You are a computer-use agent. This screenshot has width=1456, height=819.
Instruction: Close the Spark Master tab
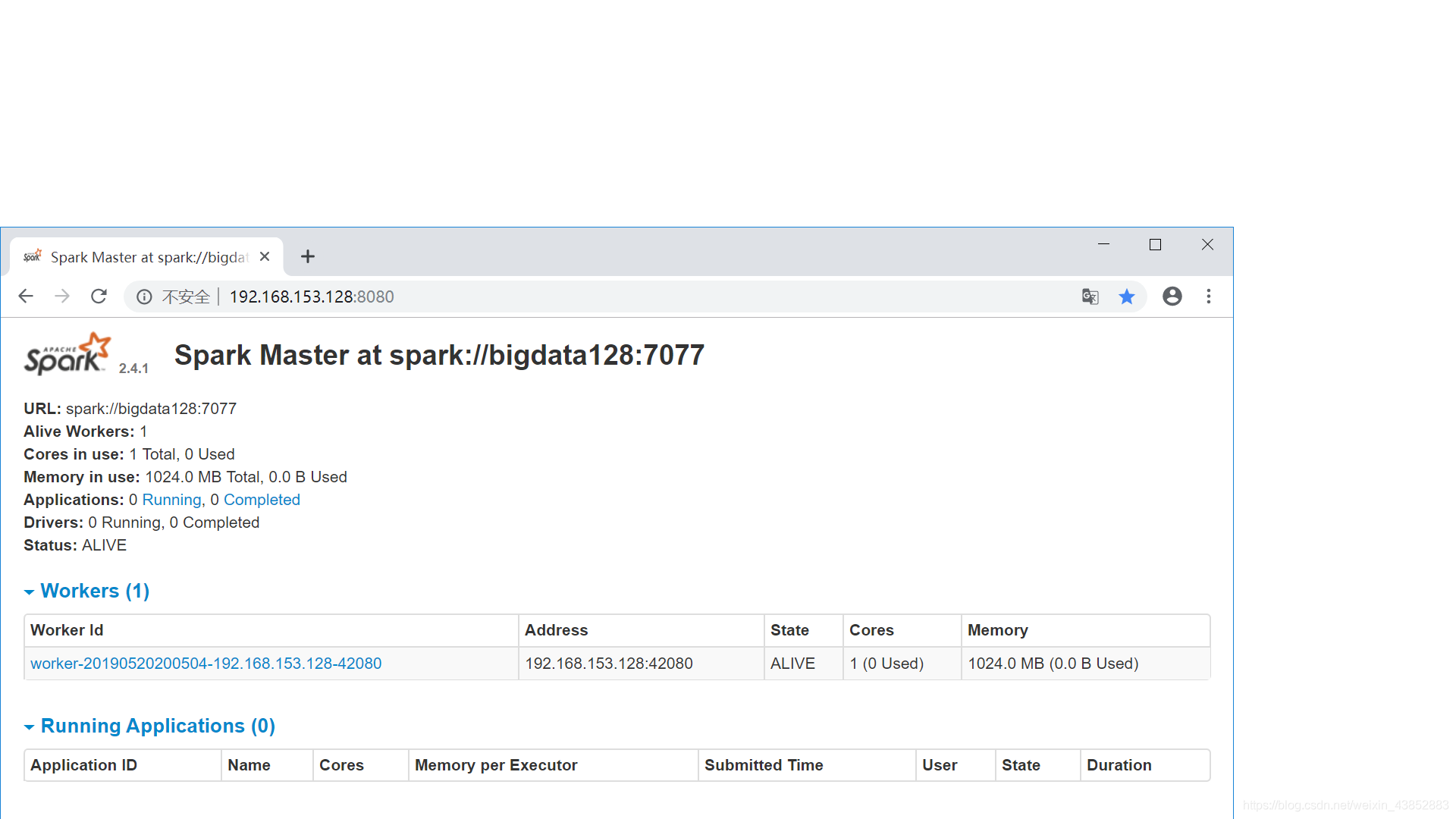click(x=265, y=256)
